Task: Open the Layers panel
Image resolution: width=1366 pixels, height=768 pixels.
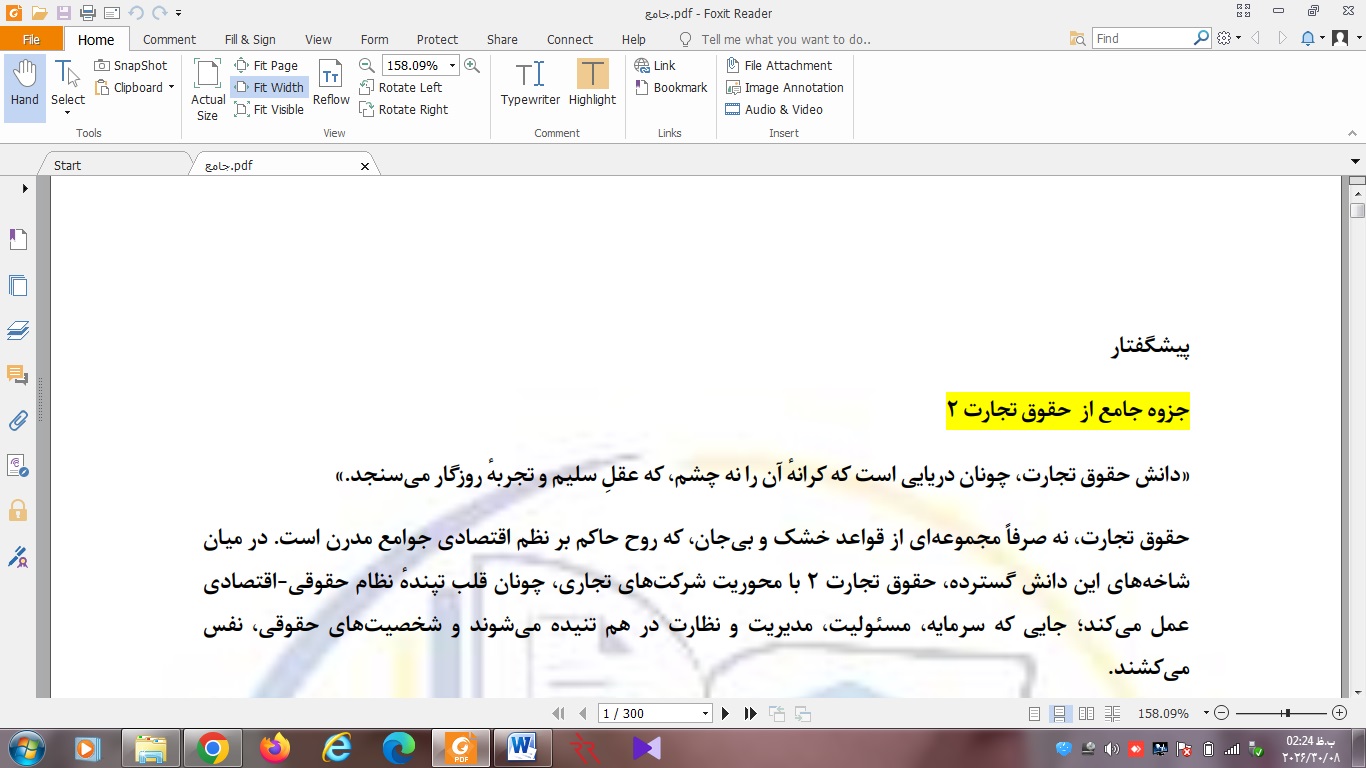Action: [x=18, y=330]
